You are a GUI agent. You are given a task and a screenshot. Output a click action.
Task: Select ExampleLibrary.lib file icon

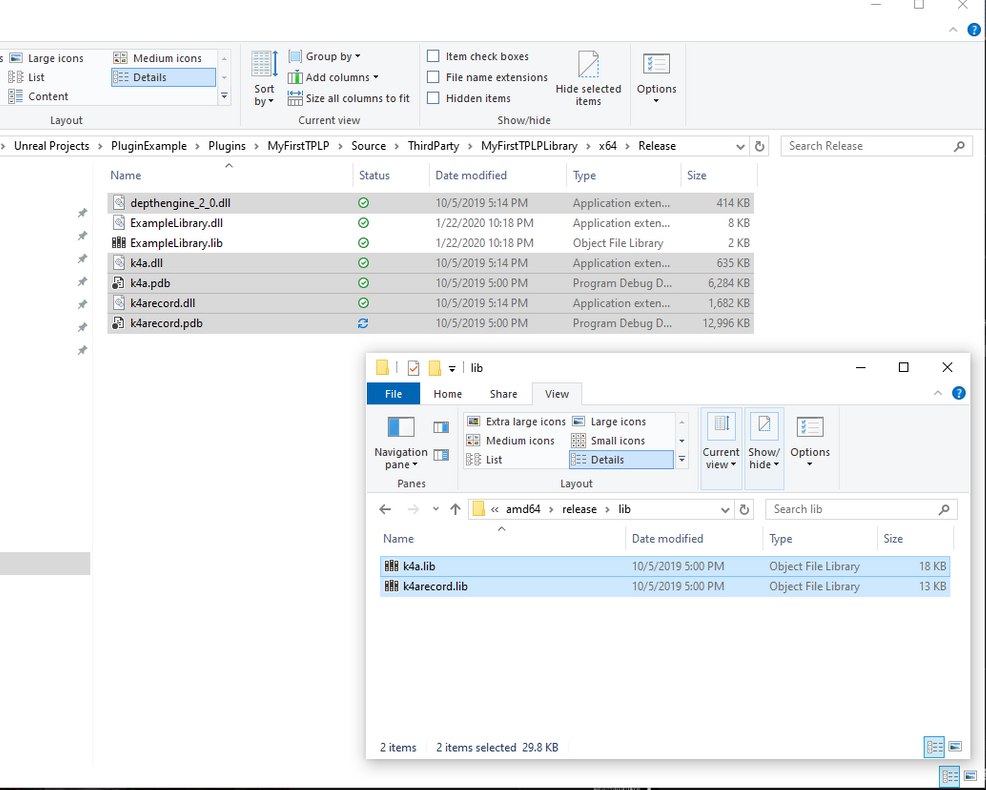click(x=119, y=243)
